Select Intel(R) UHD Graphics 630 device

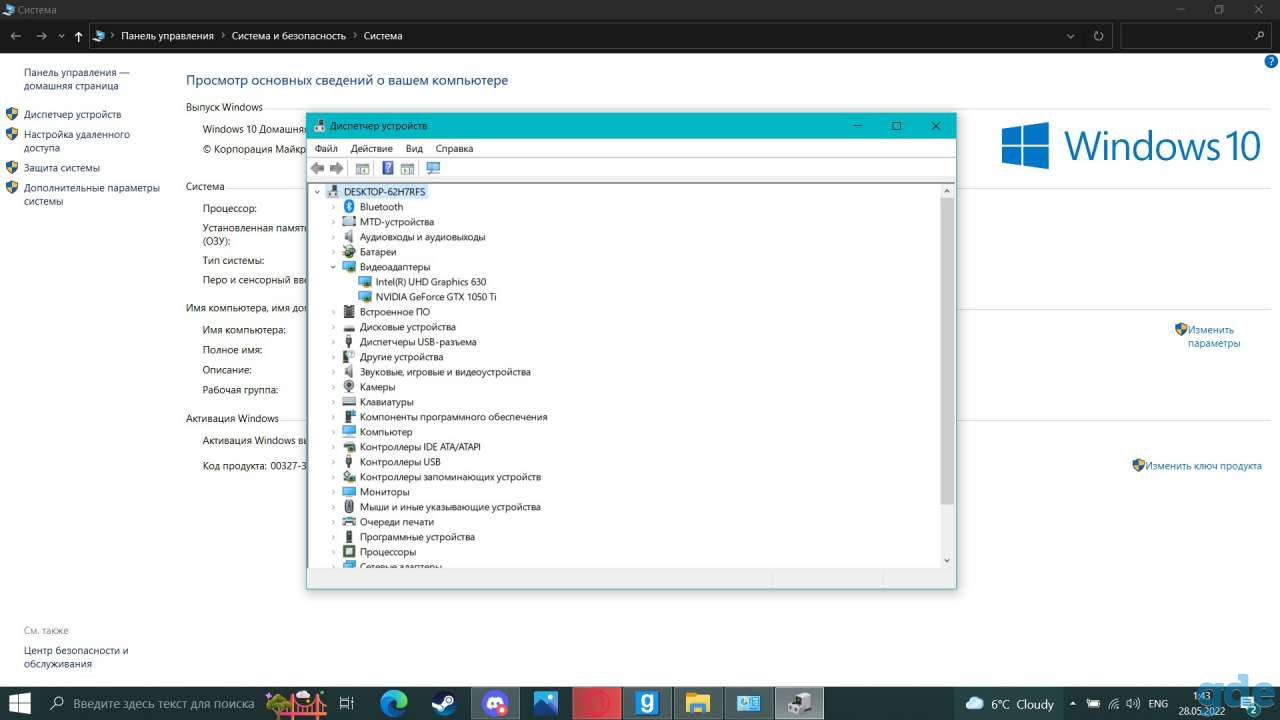tap(431, 282)
